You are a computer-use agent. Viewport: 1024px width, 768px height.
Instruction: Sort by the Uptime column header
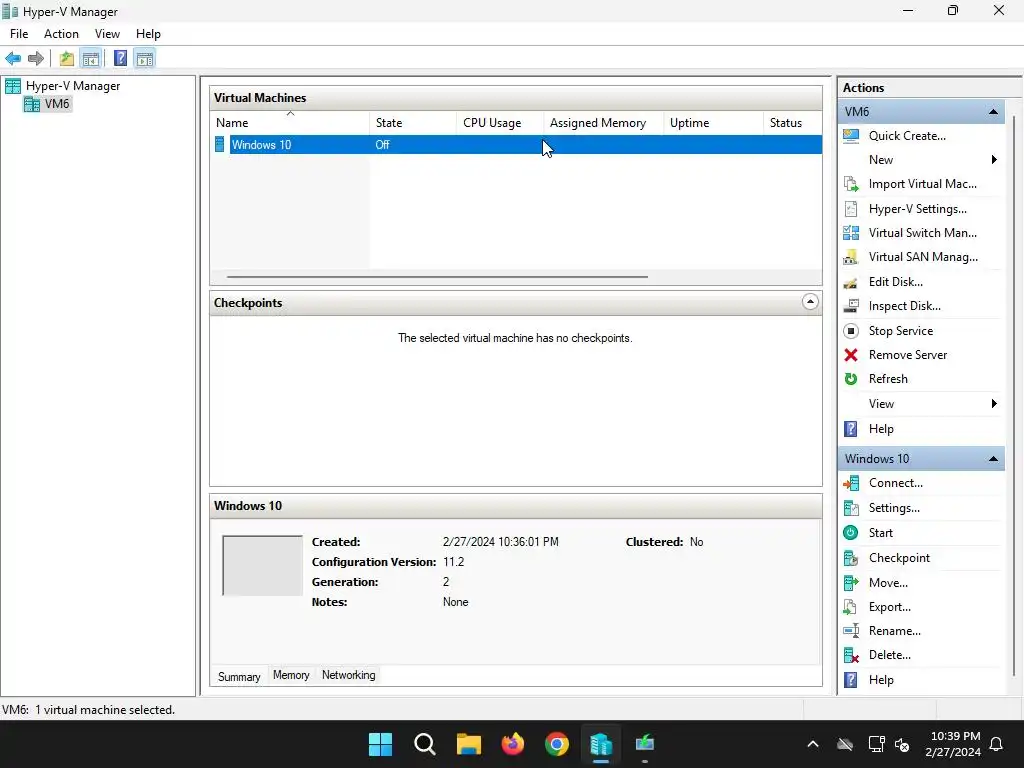713,123
